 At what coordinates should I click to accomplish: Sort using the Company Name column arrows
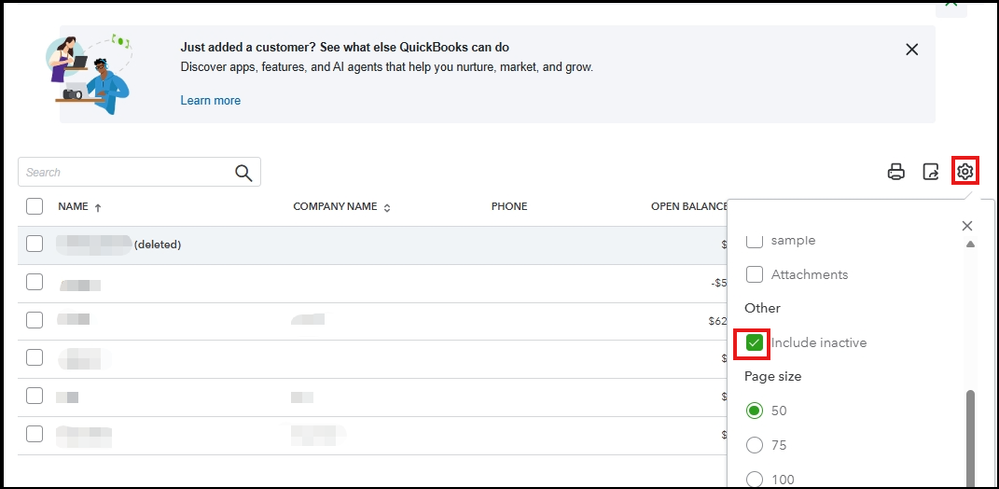pos(387,207)
